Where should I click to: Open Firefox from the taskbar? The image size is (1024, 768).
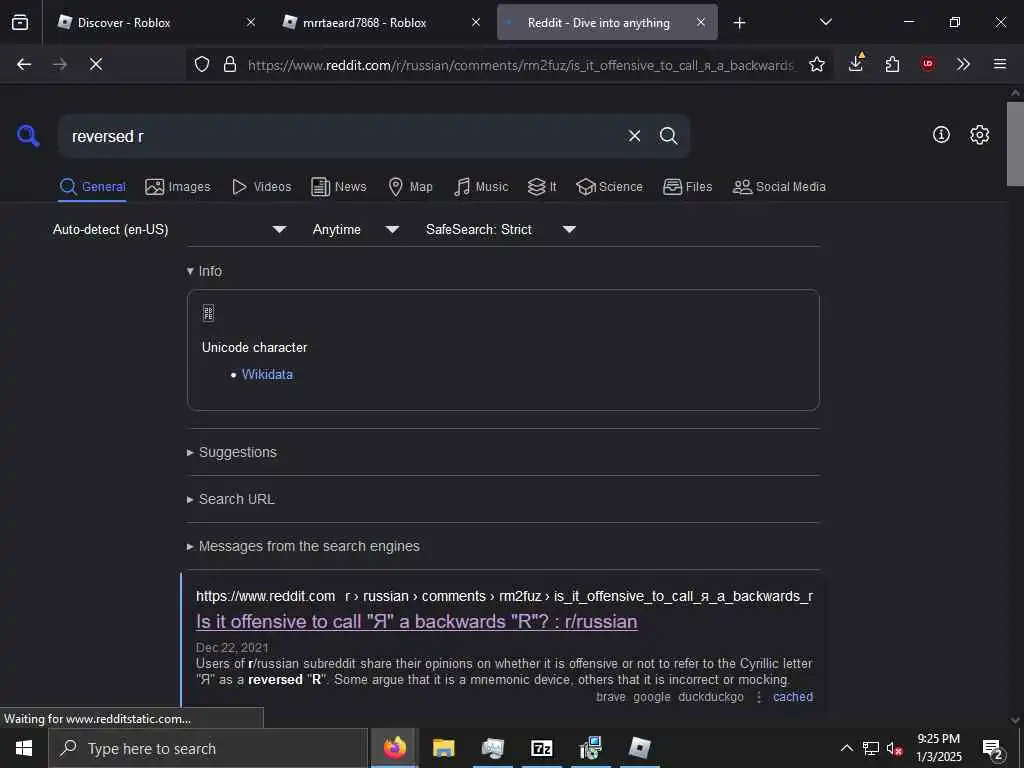(394, 748)
